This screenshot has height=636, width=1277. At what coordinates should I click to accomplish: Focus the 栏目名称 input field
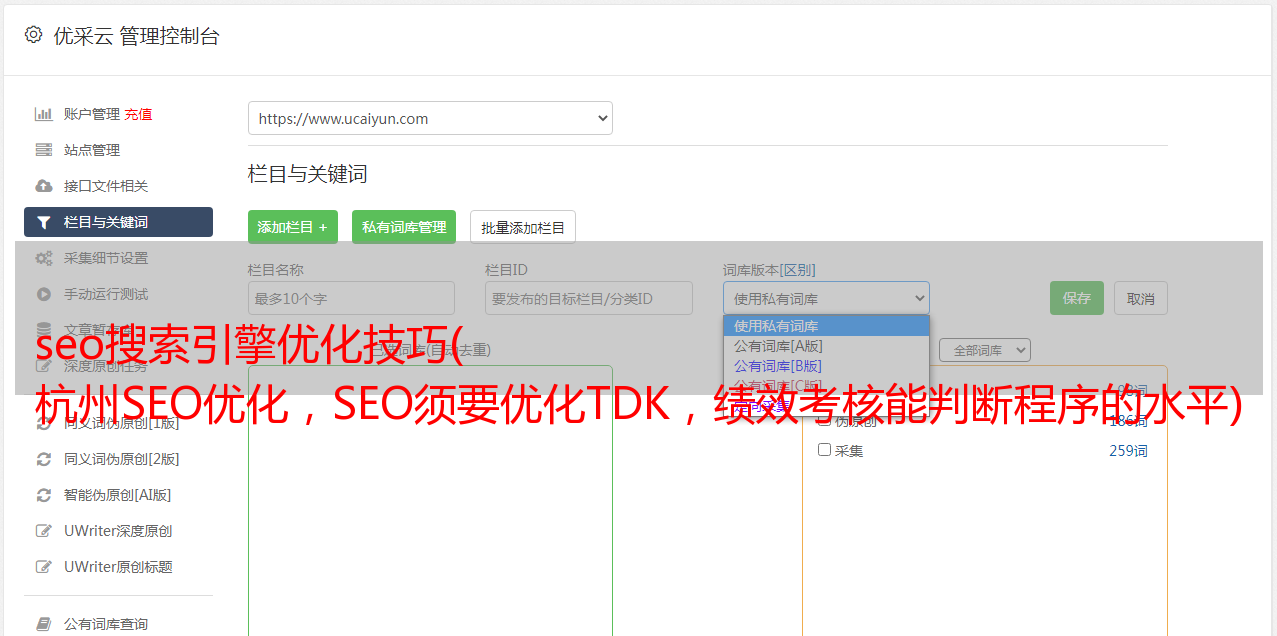[x=351, y=298]
